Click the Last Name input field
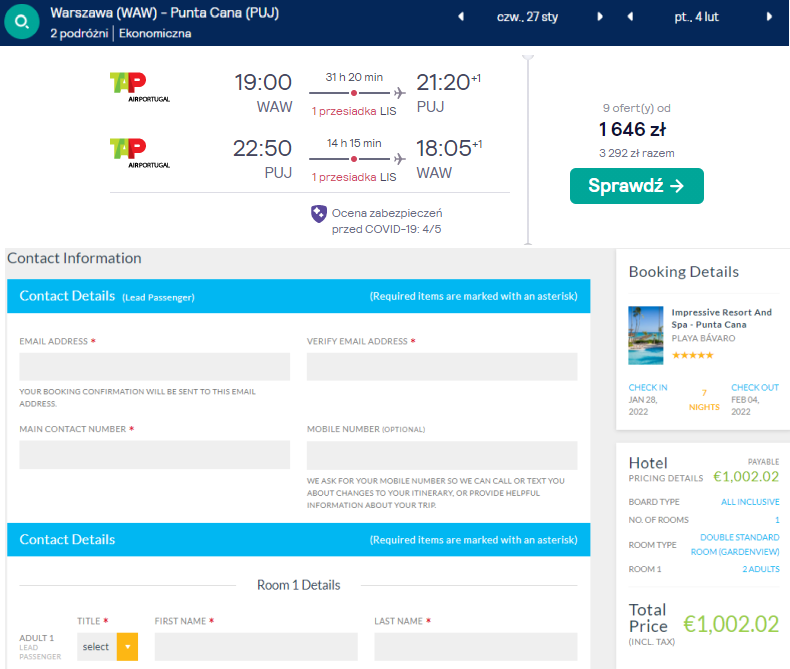 coord(475,647)
